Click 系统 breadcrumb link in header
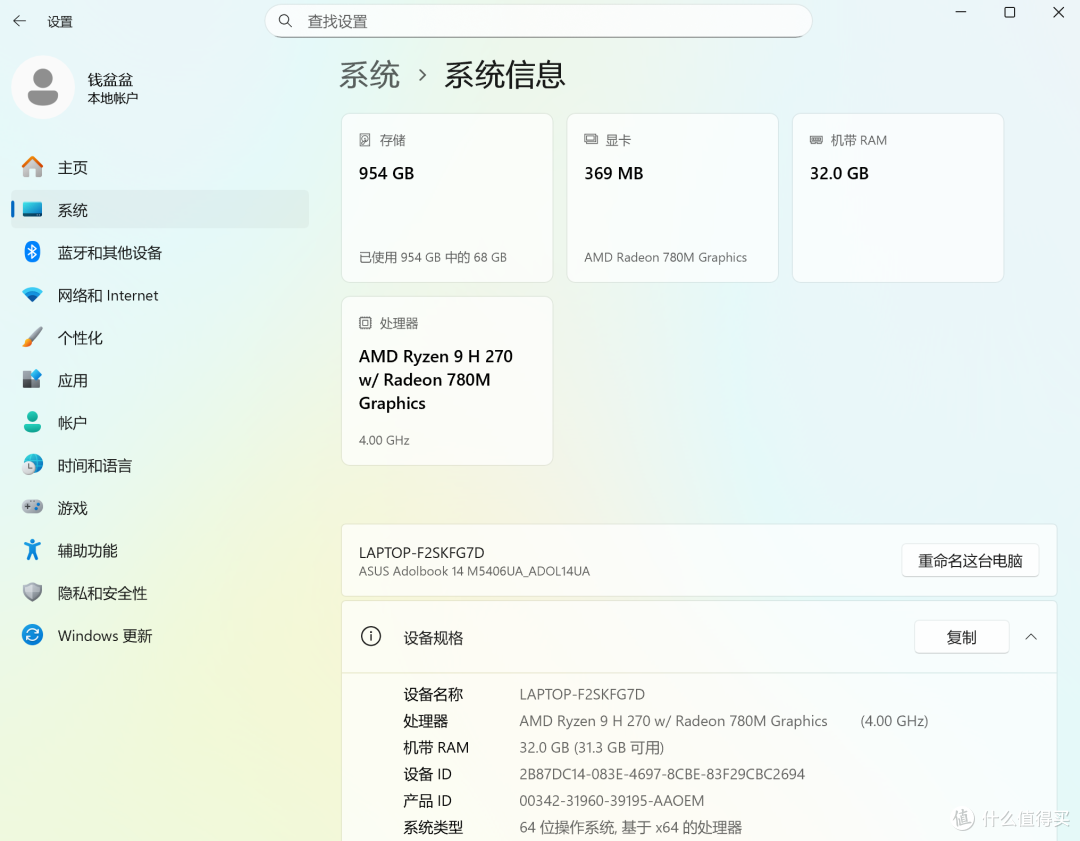Screen dimensions: 1080x841 click(369, 74)
